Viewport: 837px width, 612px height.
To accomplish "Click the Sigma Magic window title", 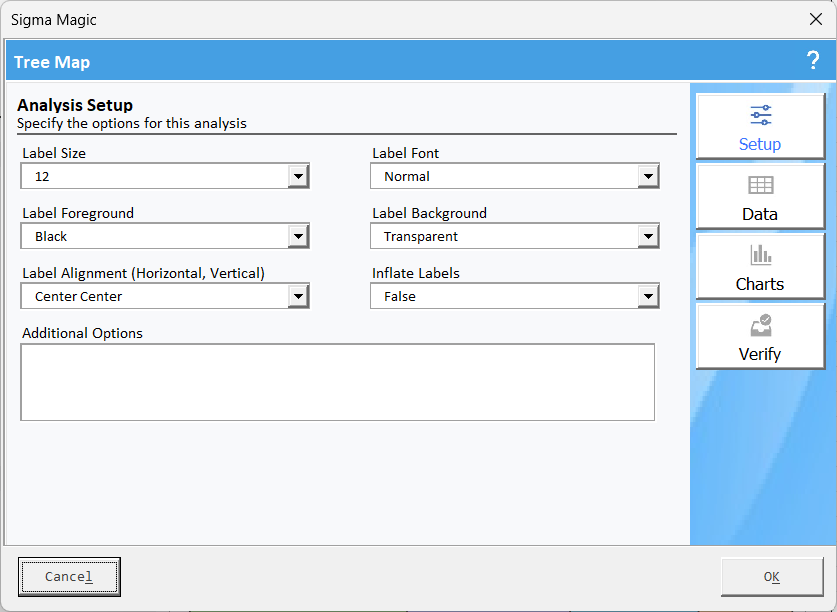I will pyautogui.click(x=53, y=20).
